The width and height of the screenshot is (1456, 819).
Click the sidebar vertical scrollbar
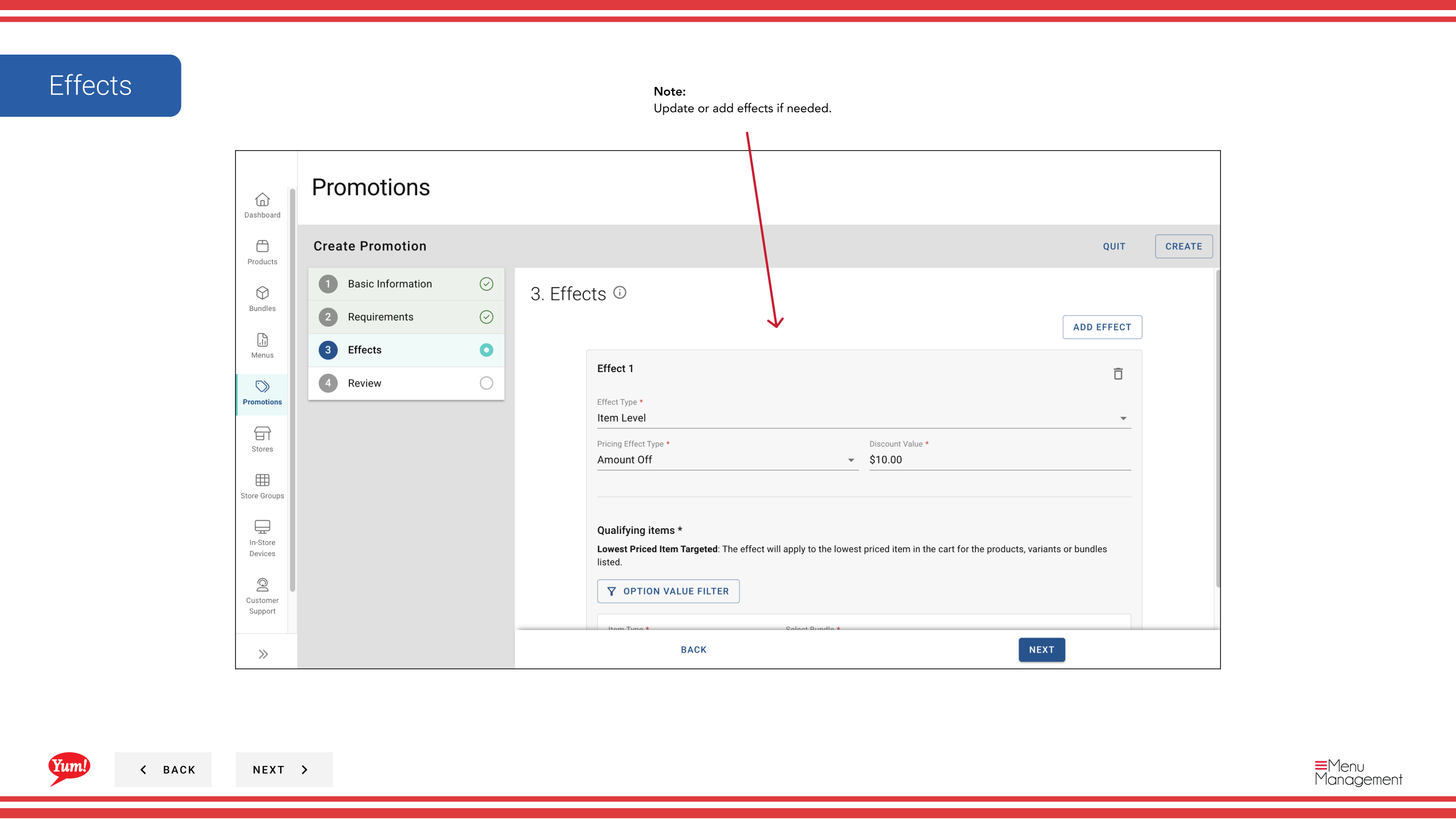click(x=292, y=390)
